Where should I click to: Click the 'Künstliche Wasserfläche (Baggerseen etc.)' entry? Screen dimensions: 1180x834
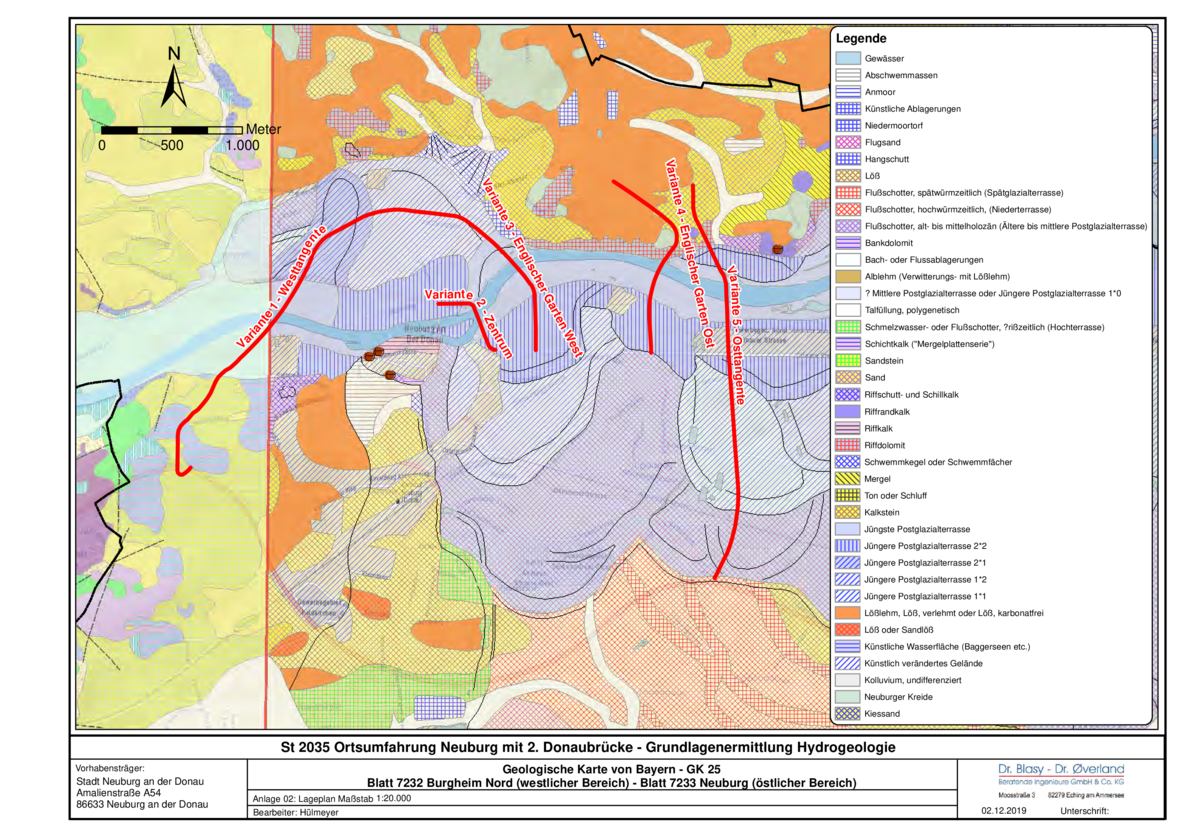[947, 647]
